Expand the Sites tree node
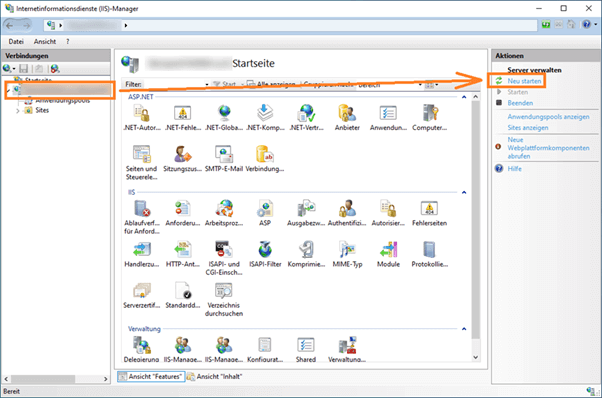This screenshot has height=398, width=602. point(17,111)
